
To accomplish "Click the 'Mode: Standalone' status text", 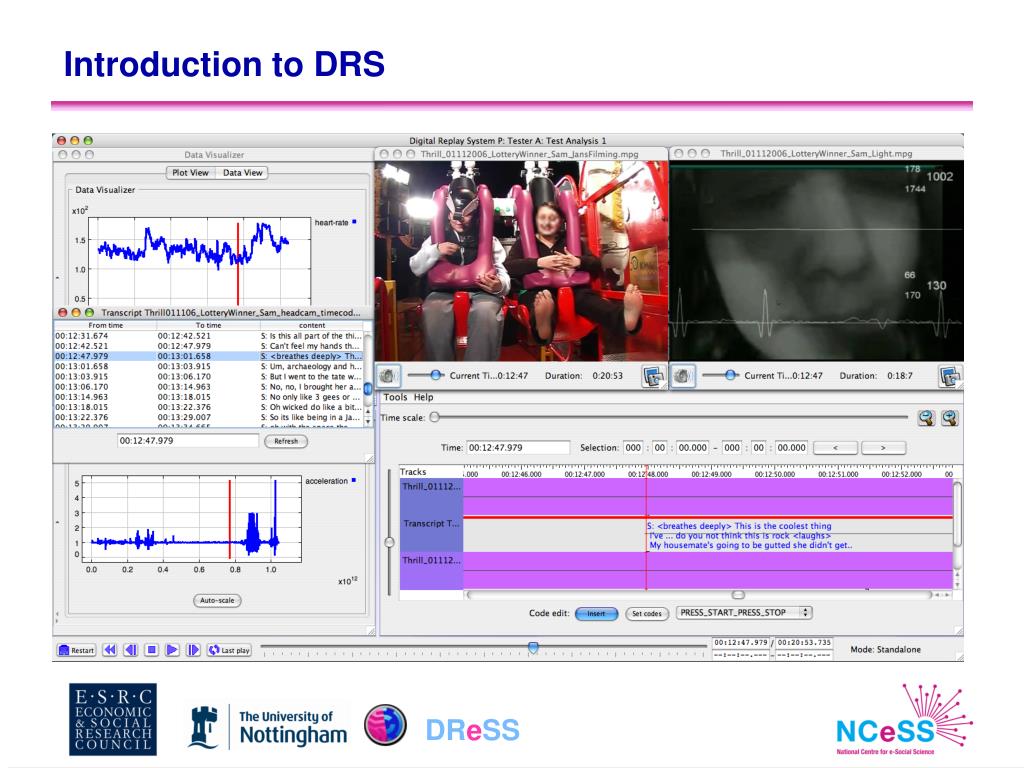I will point(886,650).
